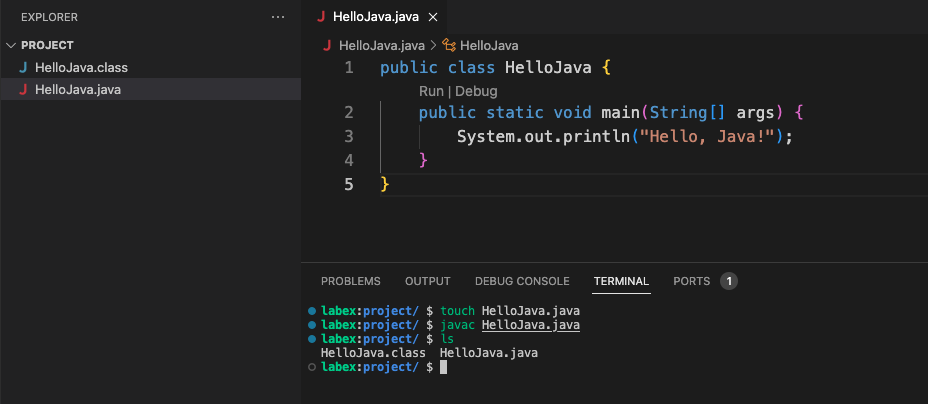The width and height of the screenshot is (928, 404).
Task: Switch to the PROBLEMS panel tab
Action: coord(350,282)
